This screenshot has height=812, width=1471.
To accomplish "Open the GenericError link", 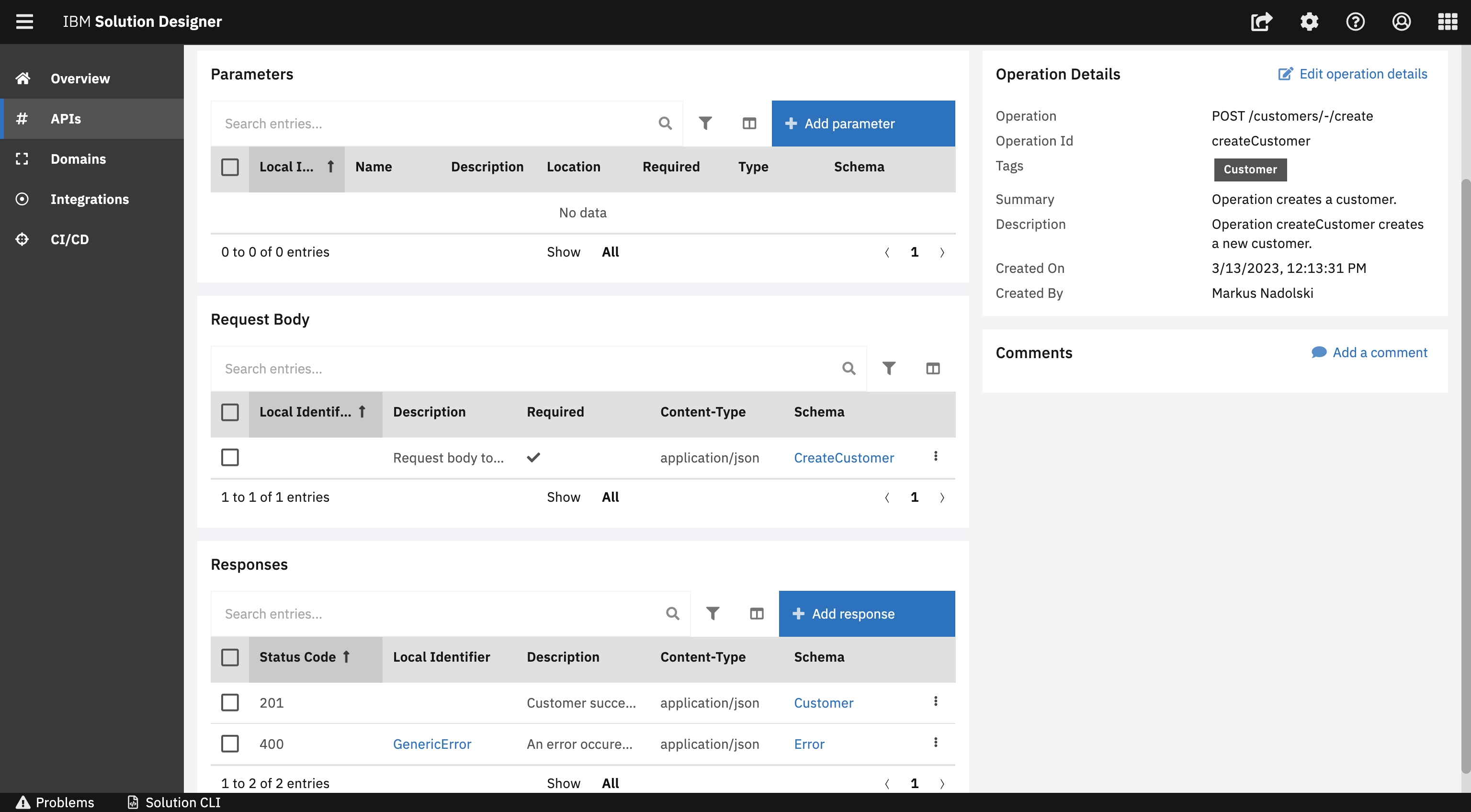I will click(432, 744).
